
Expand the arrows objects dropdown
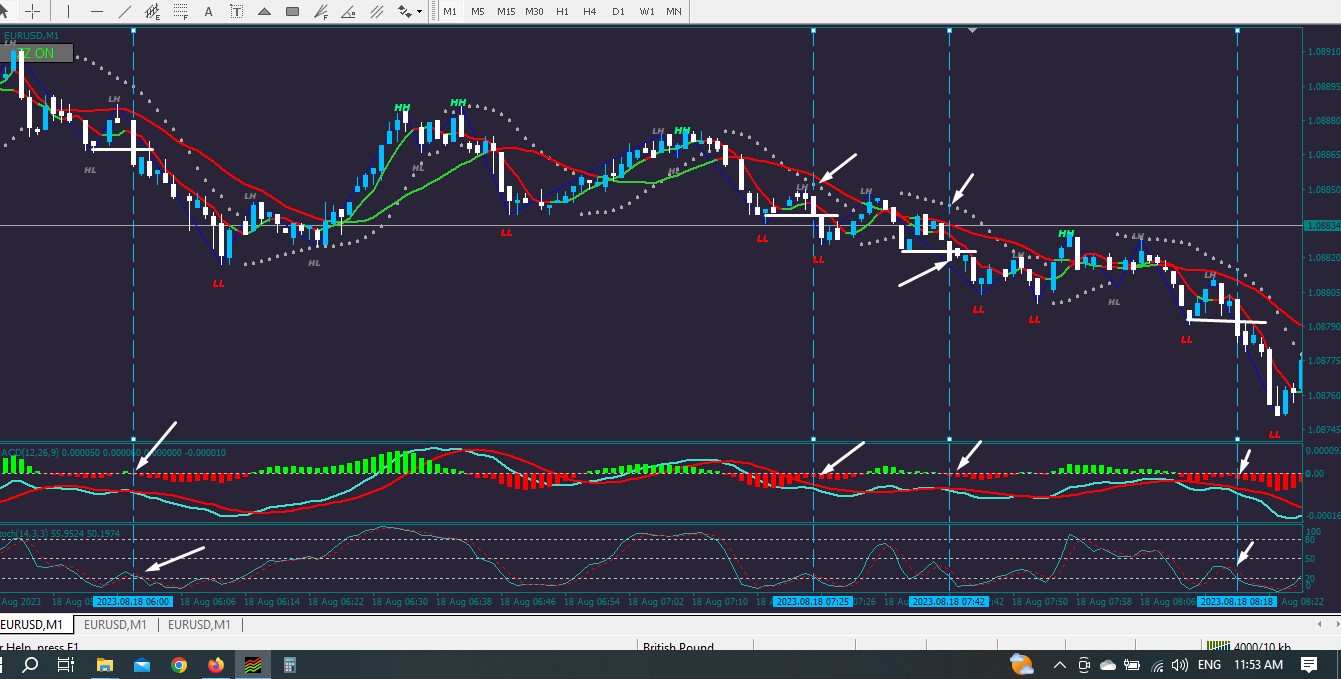click(419, 11)
